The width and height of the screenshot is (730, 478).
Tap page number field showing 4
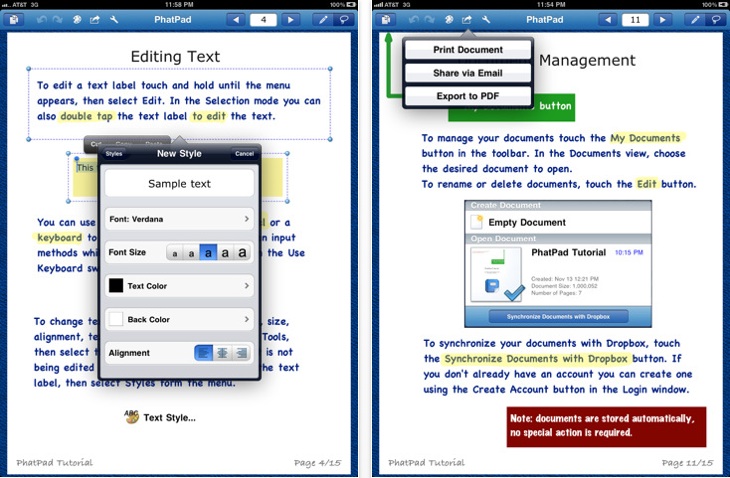pos(263,20)
